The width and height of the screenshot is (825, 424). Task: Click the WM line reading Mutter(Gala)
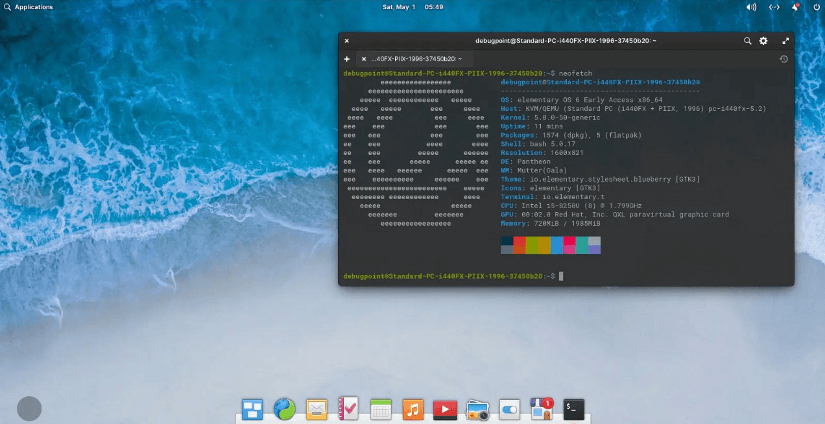pyautogui.click(x=534, y=170)
